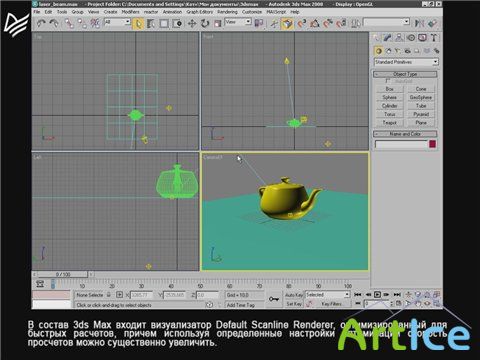This screenshot has width=480, height=360.
Task: Click the Select and Manipulate icon
Action: pyautogui.click(x=274, y=24)
